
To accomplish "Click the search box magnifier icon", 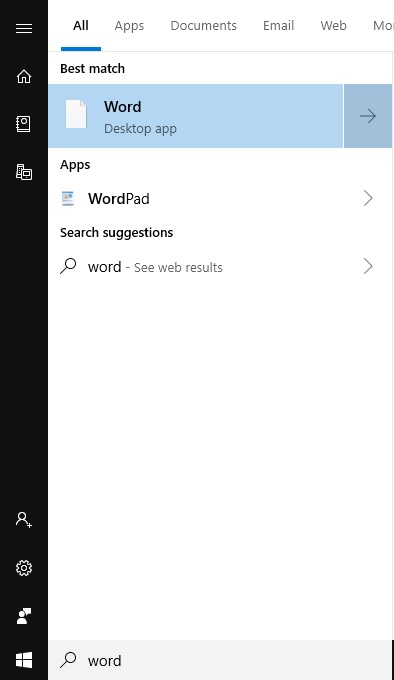I will point(68,660).
